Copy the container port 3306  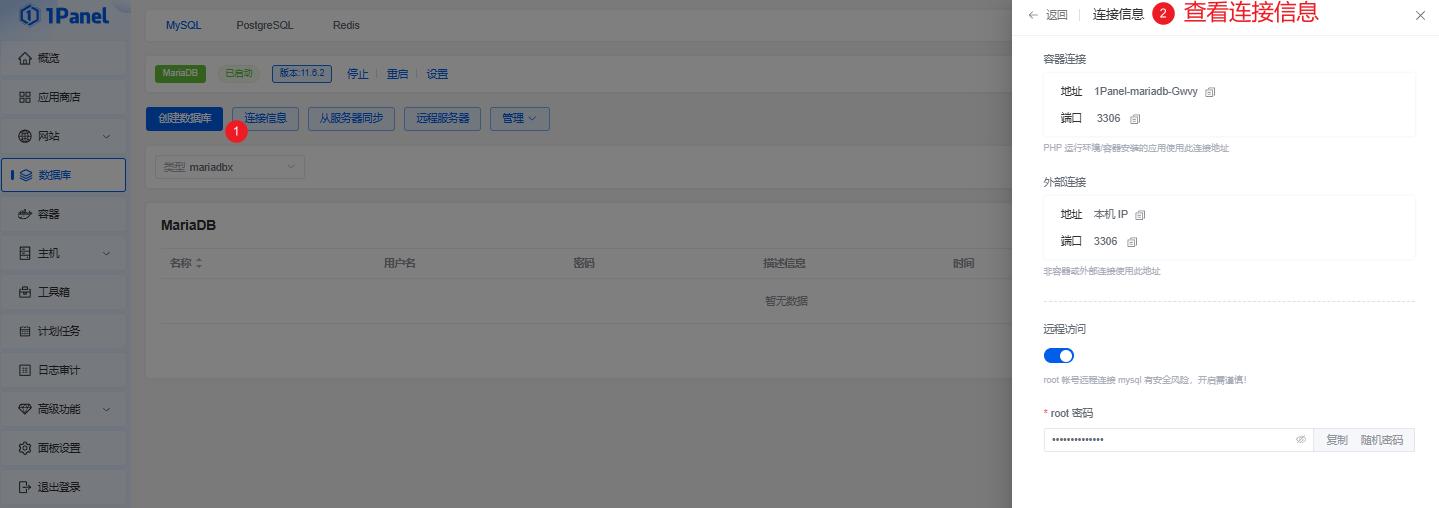point(1135,119)
